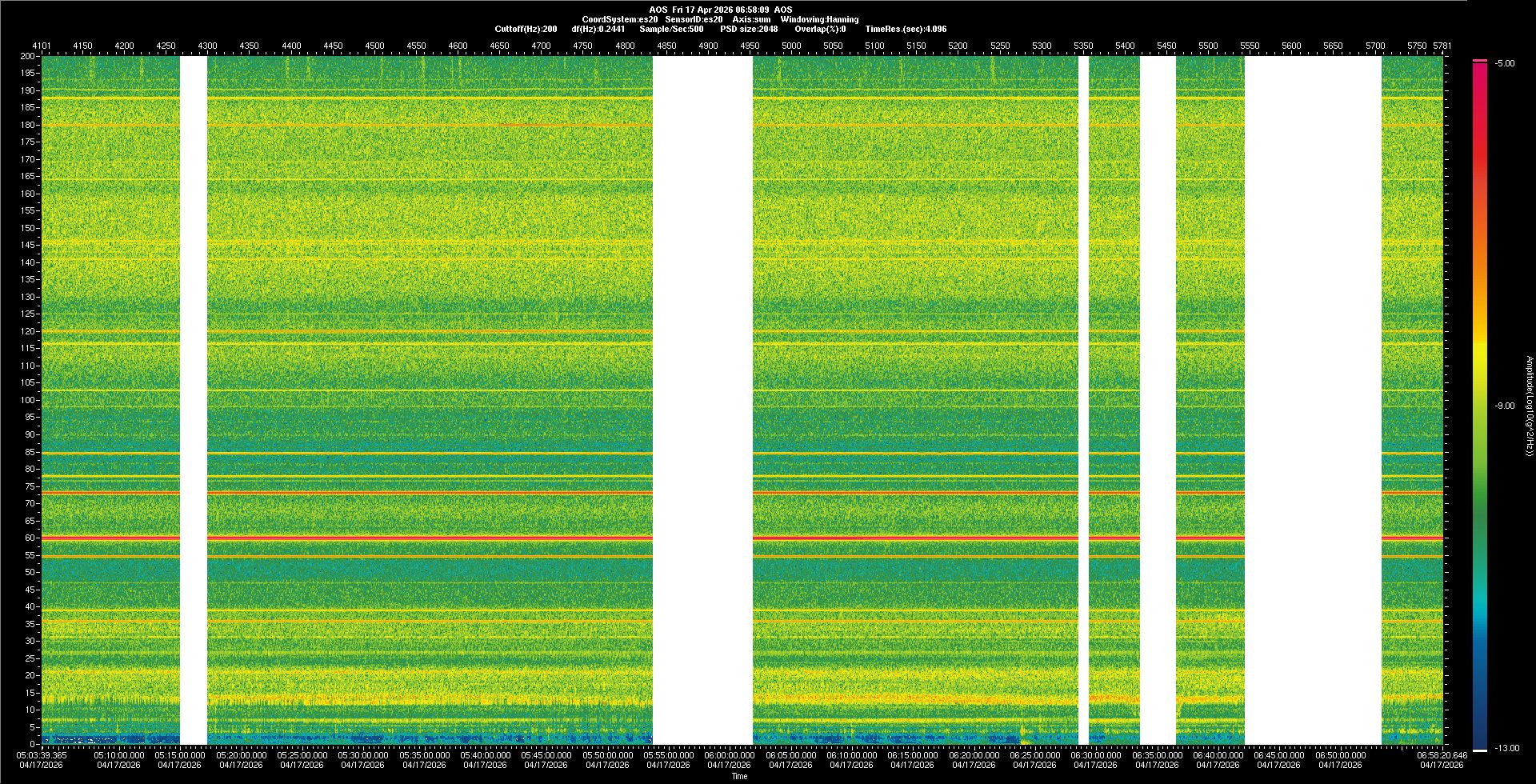Click the 5000 tick label on top axis
Image resolution: width=1536 pixels, height=784 pixels.
[791, 46]
